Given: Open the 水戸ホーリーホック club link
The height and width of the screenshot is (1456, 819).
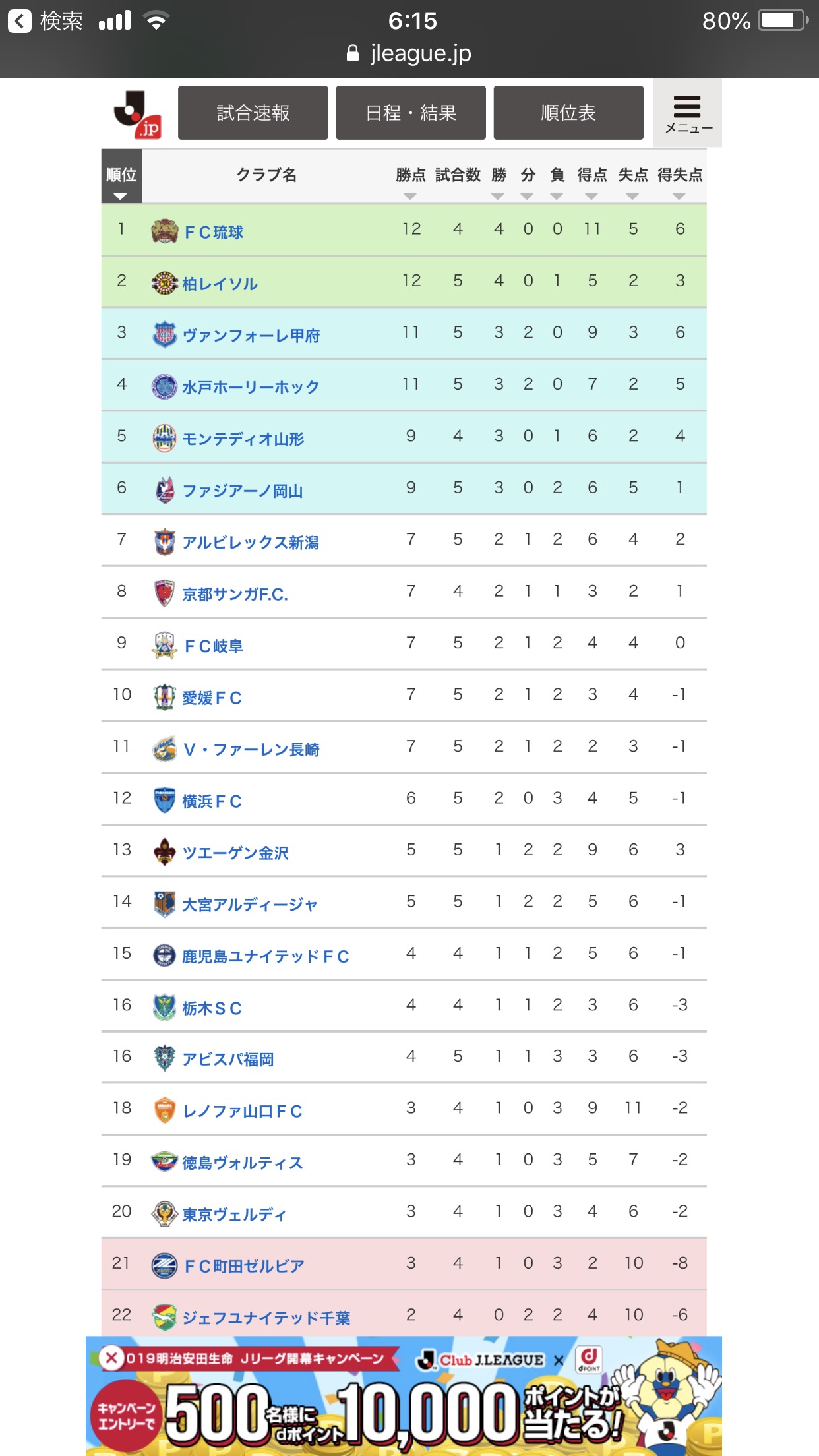Looking at the screenshot, I should coord(251,387).
